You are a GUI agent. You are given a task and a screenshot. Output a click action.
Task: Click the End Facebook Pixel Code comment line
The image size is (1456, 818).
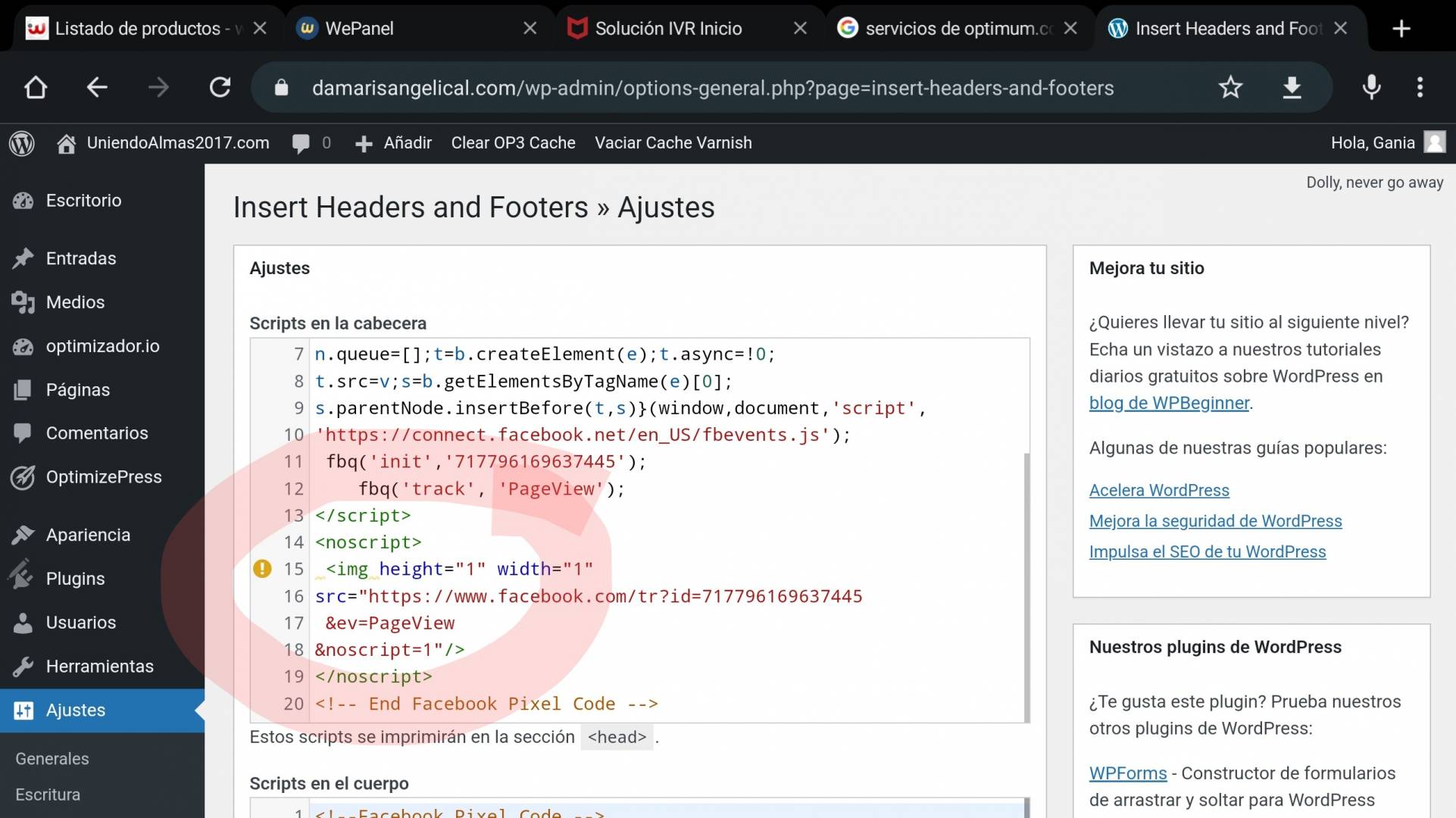(486, 704)
